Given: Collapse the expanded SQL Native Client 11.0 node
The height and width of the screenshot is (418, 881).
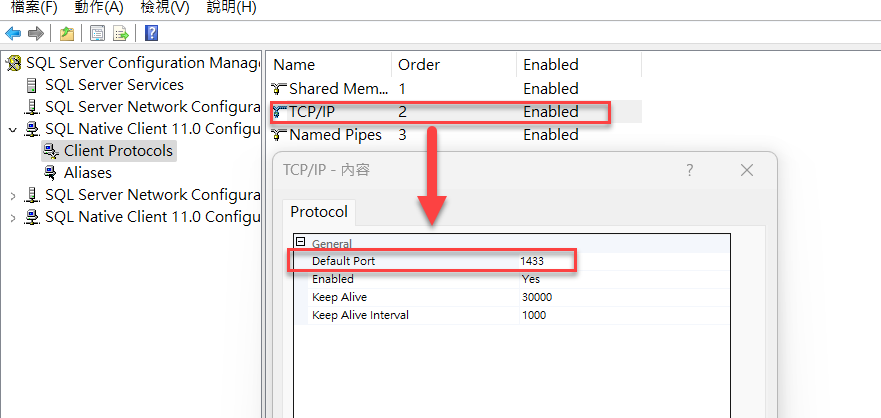Looking at the screenshot, I should [13, 129].
